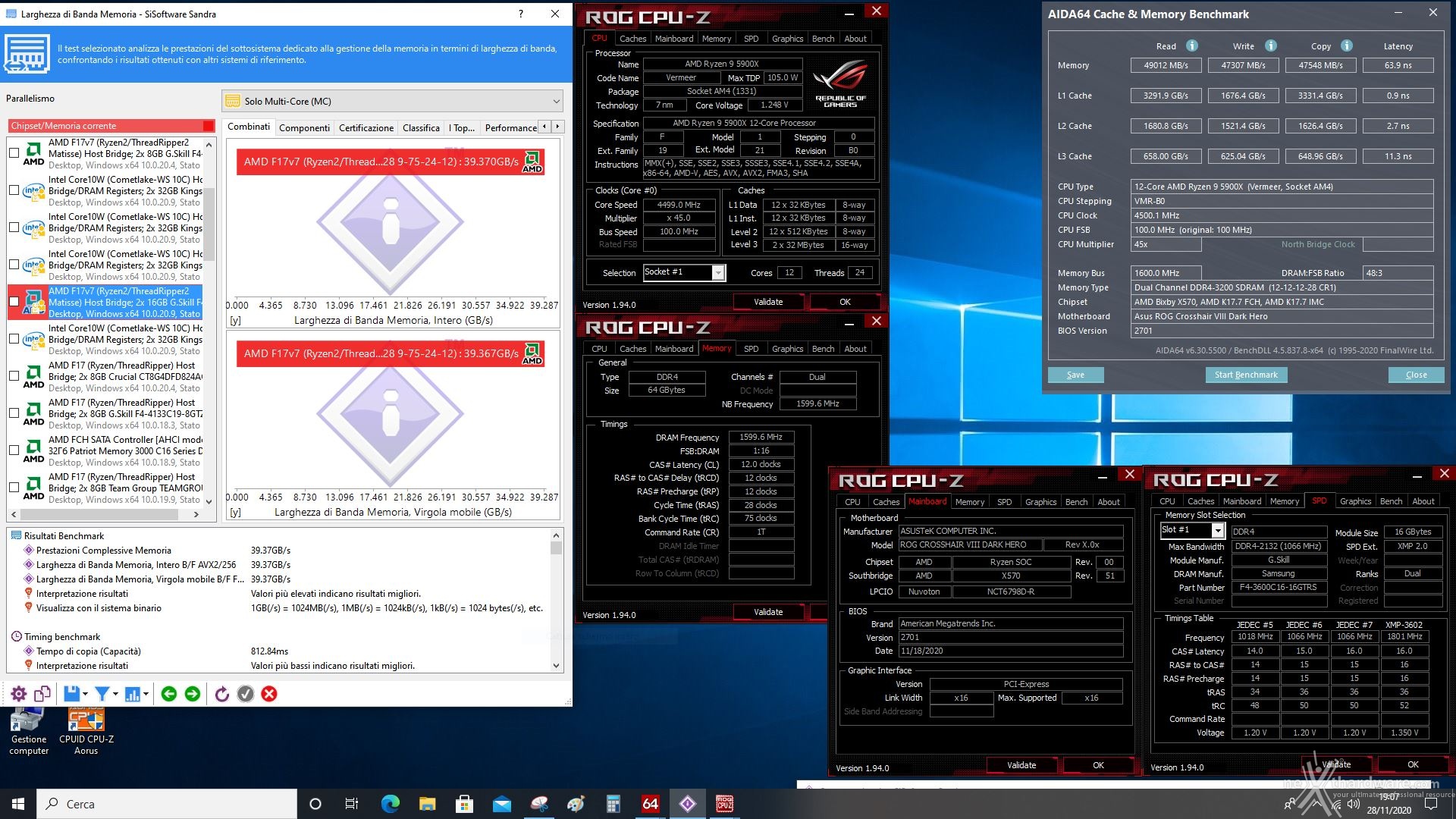Click the taskbar clock showing 28/11/2020

(1389, 804)
